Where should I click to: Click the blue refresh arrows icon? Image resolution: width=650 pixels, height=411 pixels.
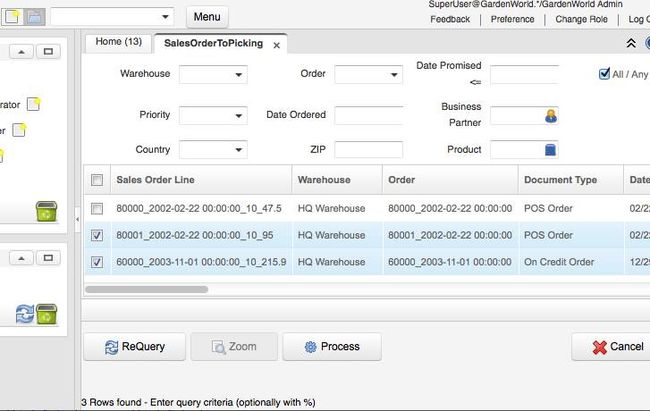[x=25, y=315]
